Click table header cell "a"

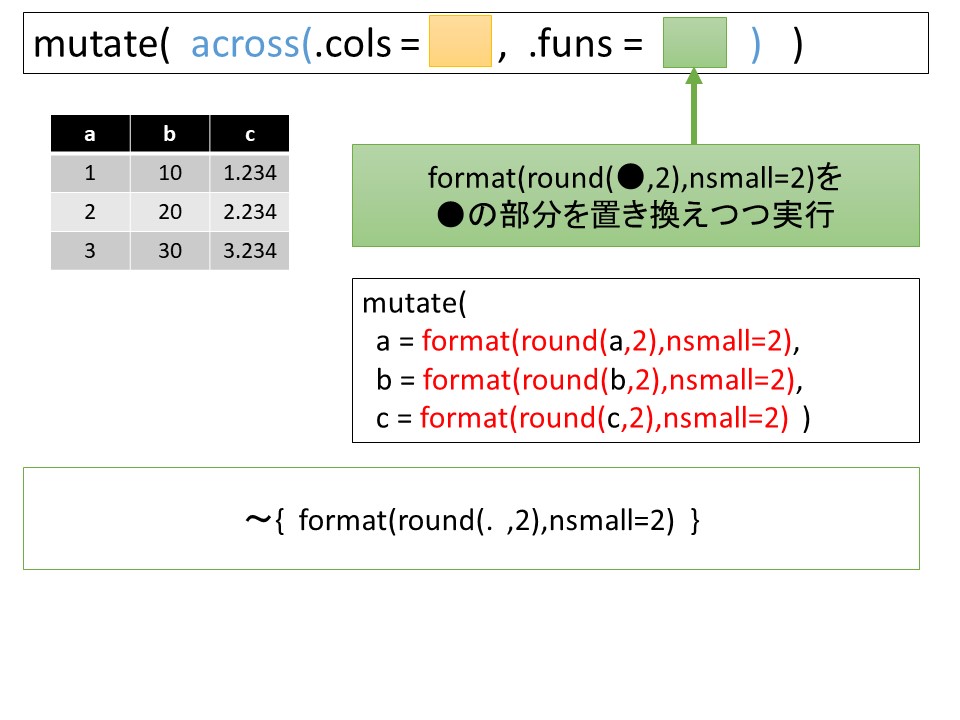click(x=90, y=134)
